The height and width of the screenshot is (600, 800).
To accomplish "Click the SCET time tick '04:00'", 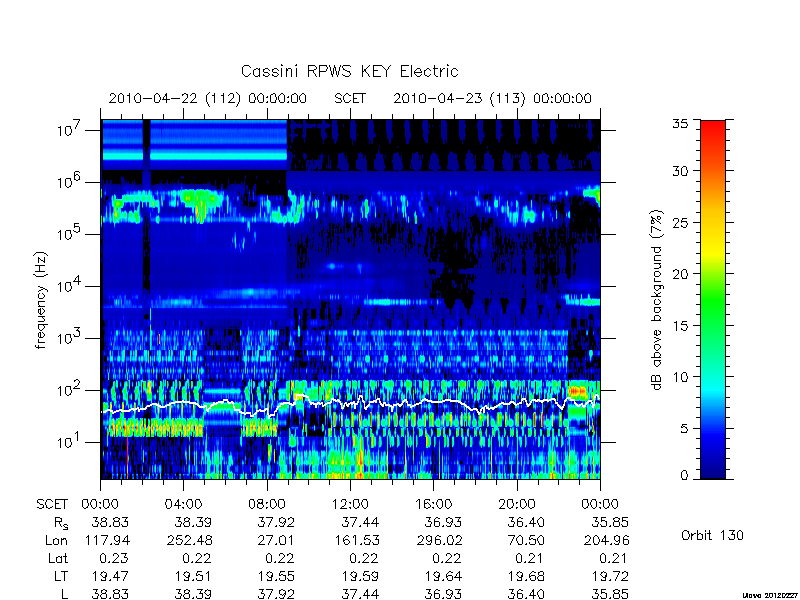I will (x=183, y=505).
